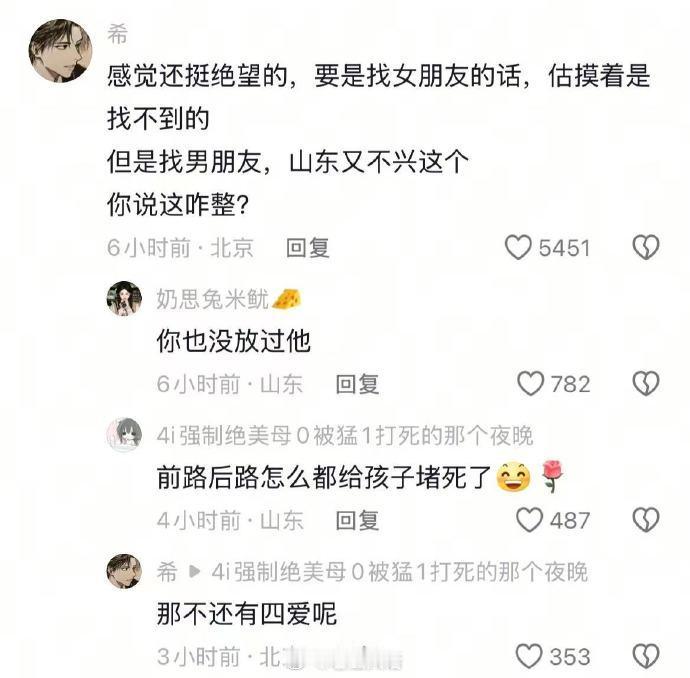Like the top comment with 5451 likes

[518, 247]
